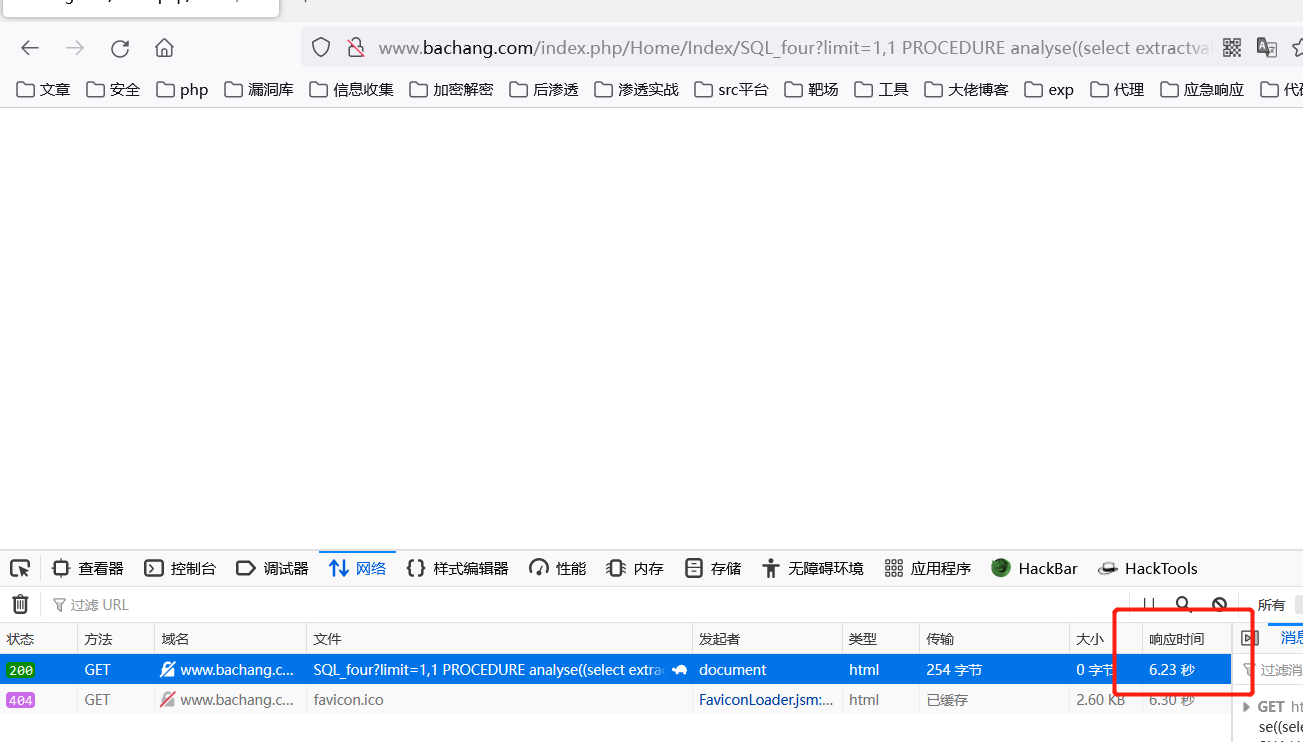Open the exp bookmarks folder
Image resolution: width=1303 pixels, height=742 pixels.
coord(1050,90)
